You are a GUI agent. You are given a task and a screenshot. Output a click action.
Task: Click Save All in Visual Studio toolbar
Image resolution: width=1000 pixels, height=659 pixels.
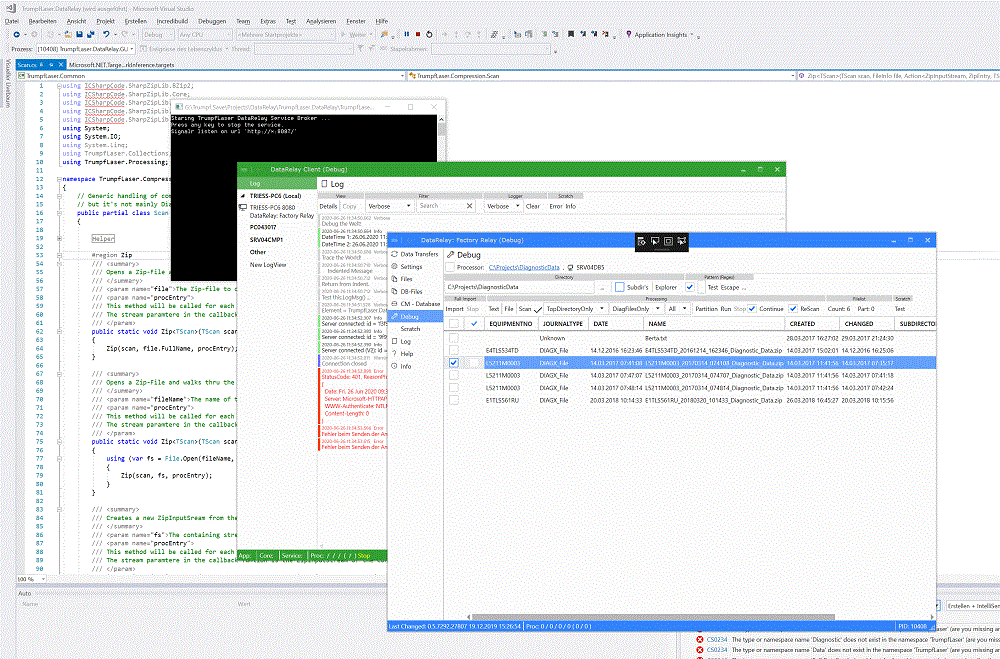(x=91, y=34)
